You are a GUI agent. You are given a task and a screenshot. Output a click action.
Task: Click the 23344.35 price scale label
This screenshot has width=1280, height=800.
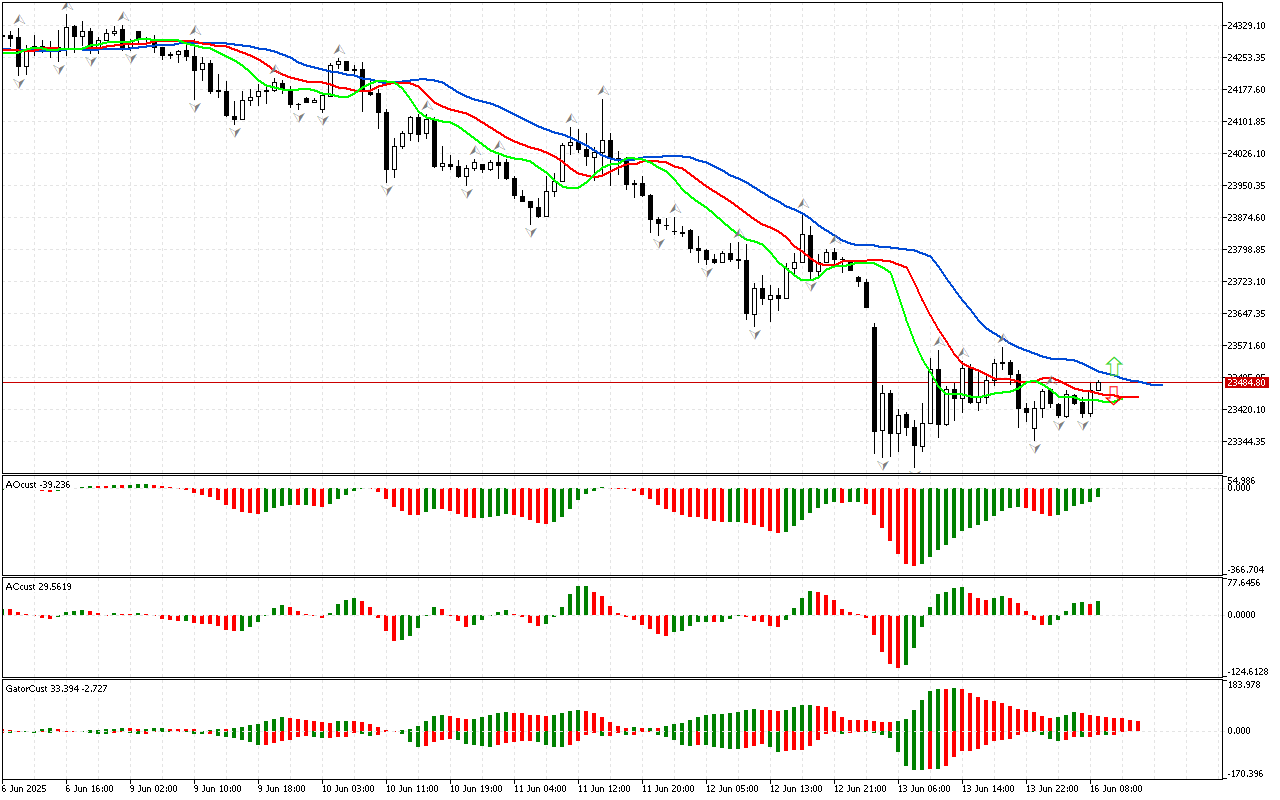tap(1246, 442)
